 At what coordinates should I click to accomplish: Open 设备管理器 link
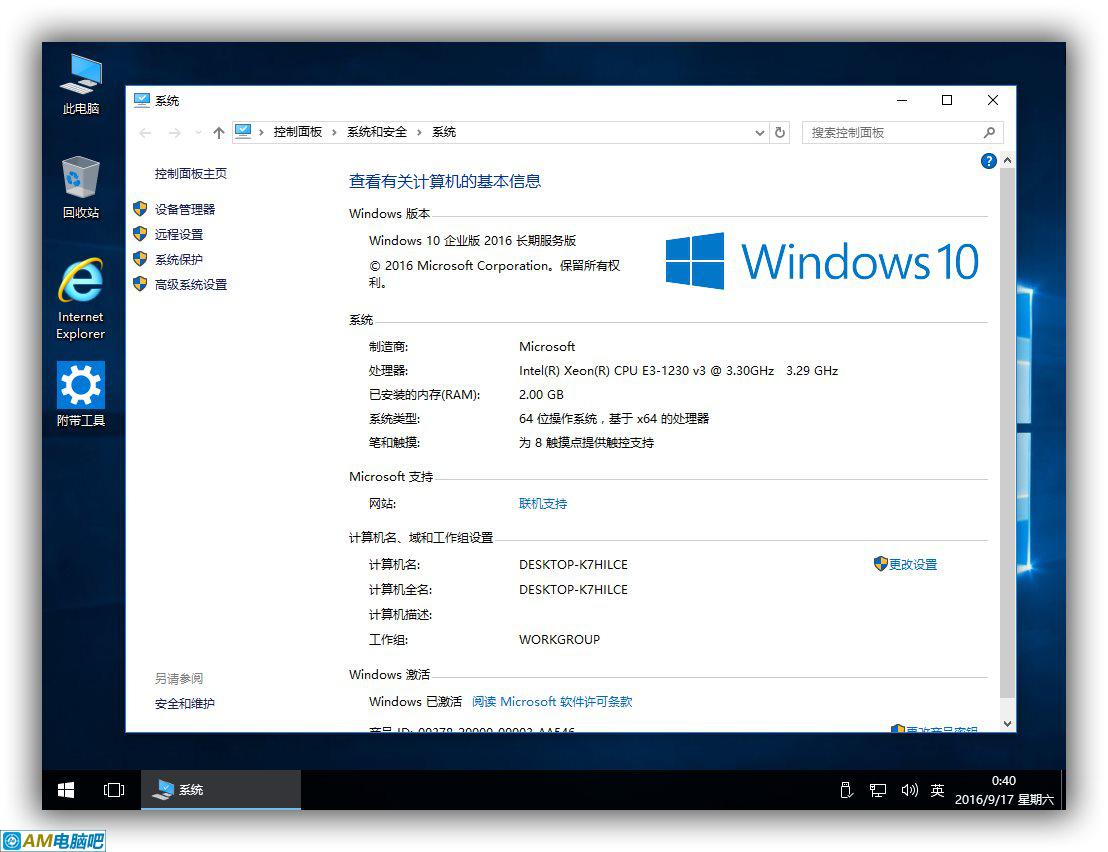pos(185,210)
